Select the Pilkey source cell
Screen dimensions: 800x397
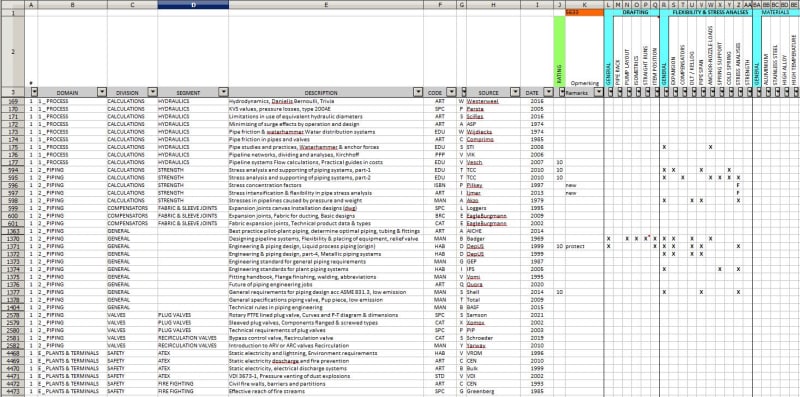(x=493, y=185)
